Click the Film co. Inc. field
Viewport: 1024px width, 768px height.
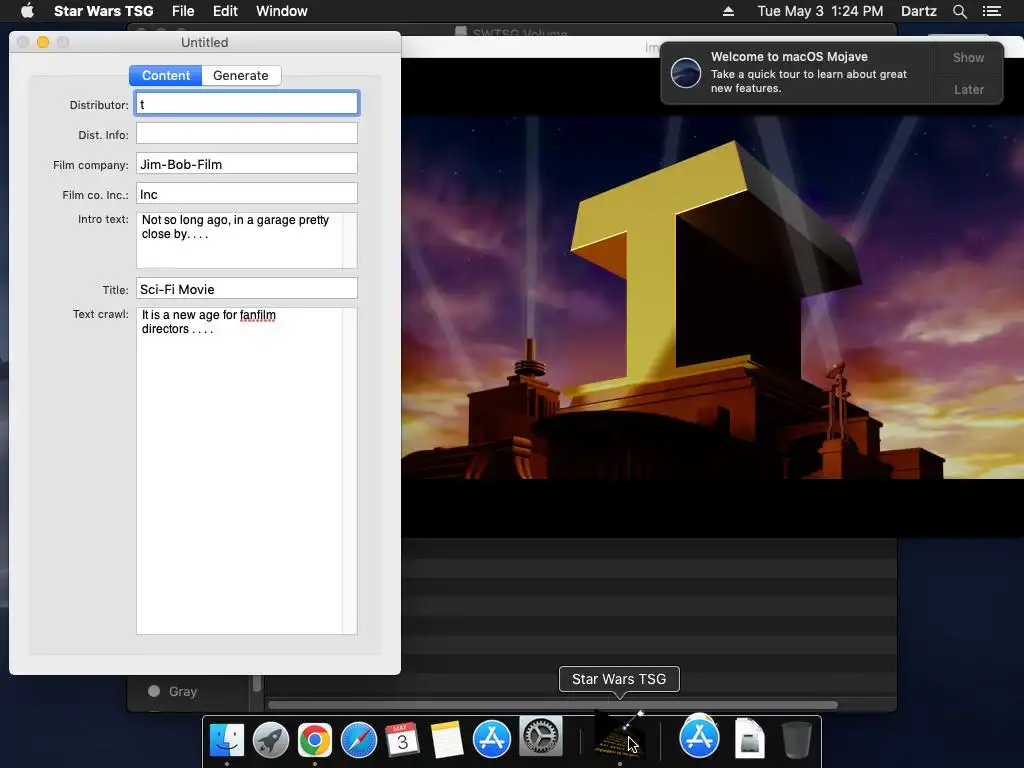(x=247, y=193)
